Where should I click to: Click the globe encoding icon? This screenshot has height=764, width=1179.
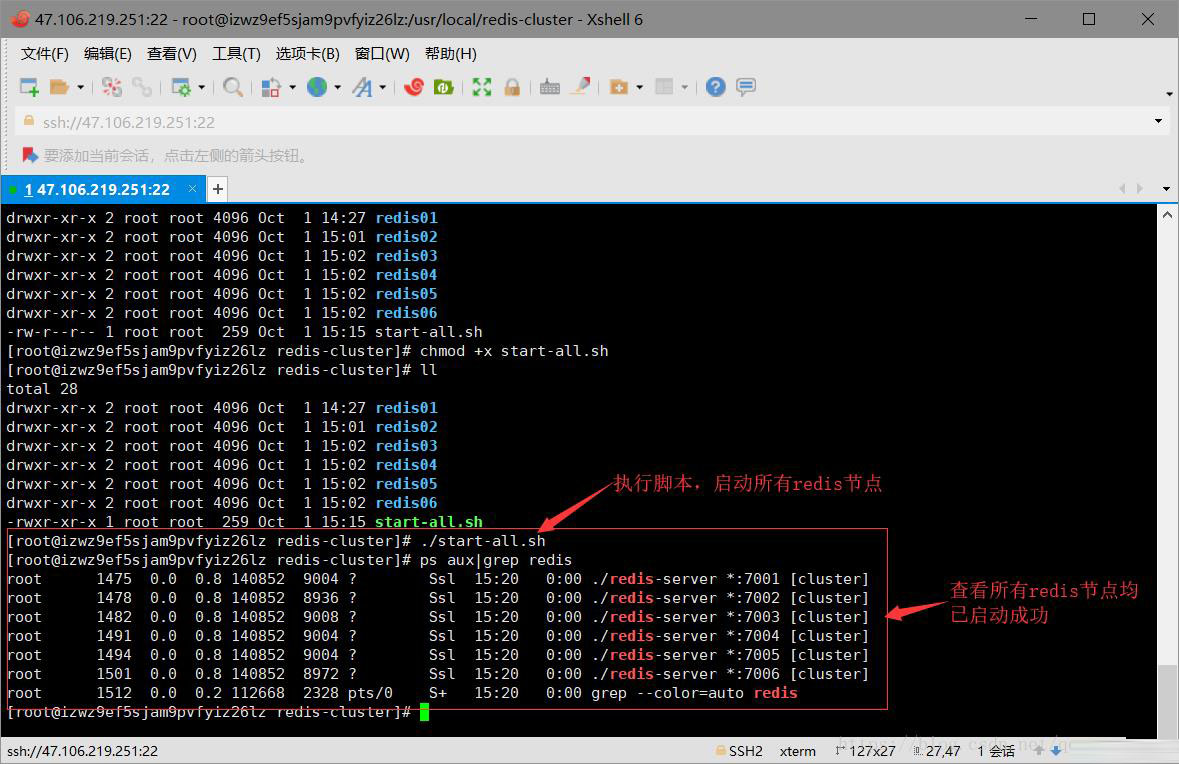click(317, 87)
